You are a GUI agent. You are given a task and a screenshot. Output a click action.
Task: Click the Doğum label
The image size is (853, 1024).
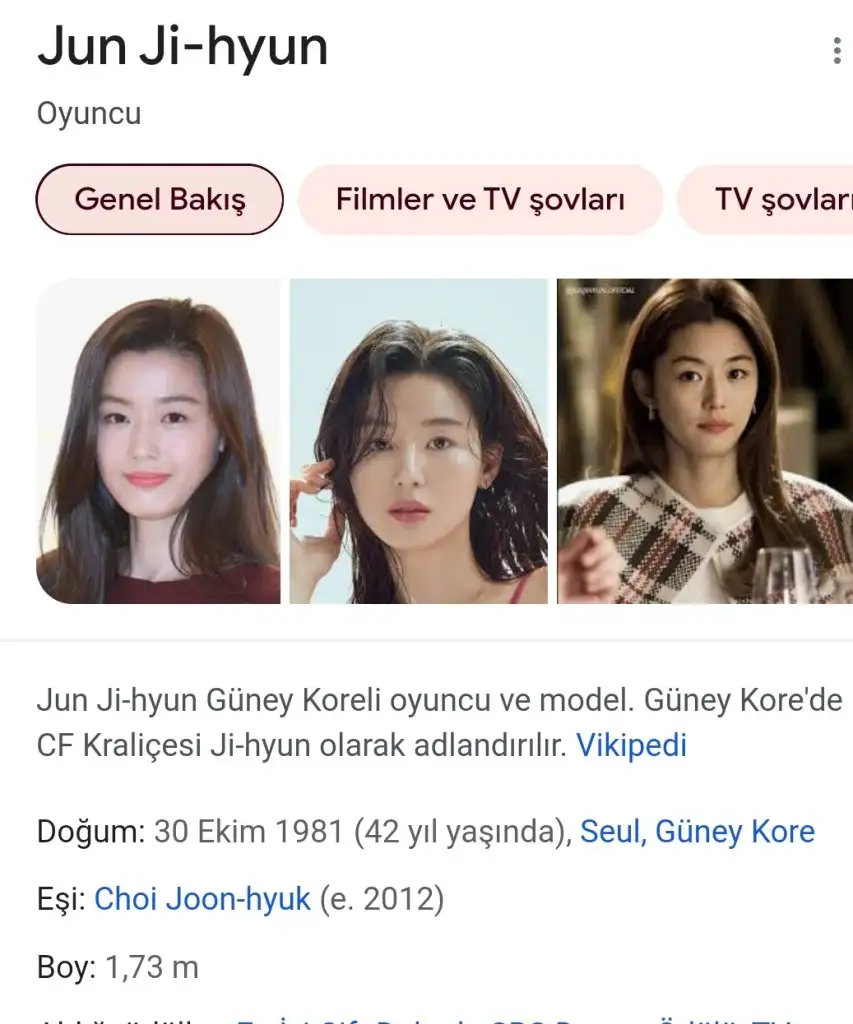tap(91, 832)
